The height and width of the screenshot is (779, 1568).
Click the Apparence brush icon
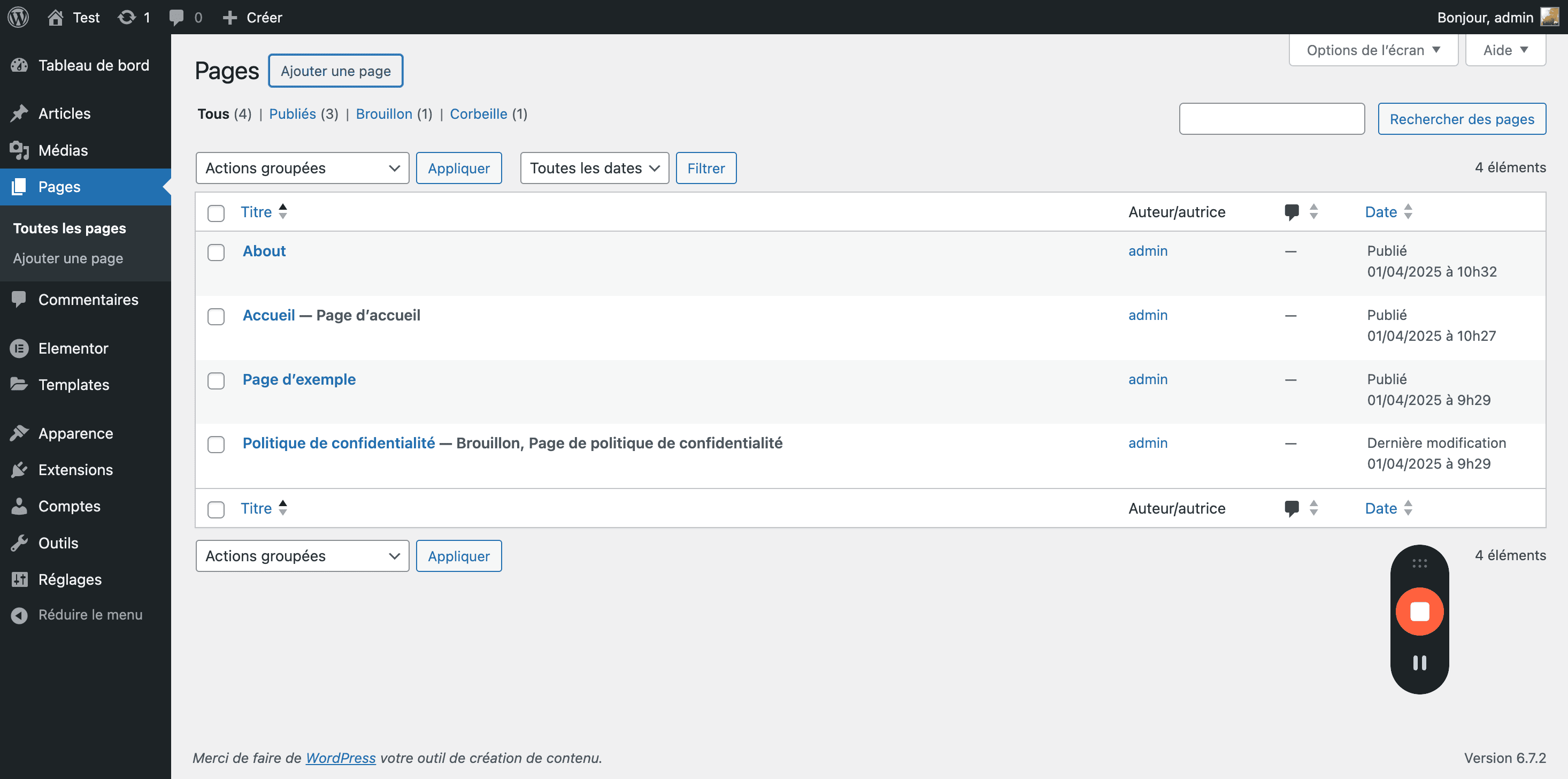pyautogui.click(x=19, y=433)
